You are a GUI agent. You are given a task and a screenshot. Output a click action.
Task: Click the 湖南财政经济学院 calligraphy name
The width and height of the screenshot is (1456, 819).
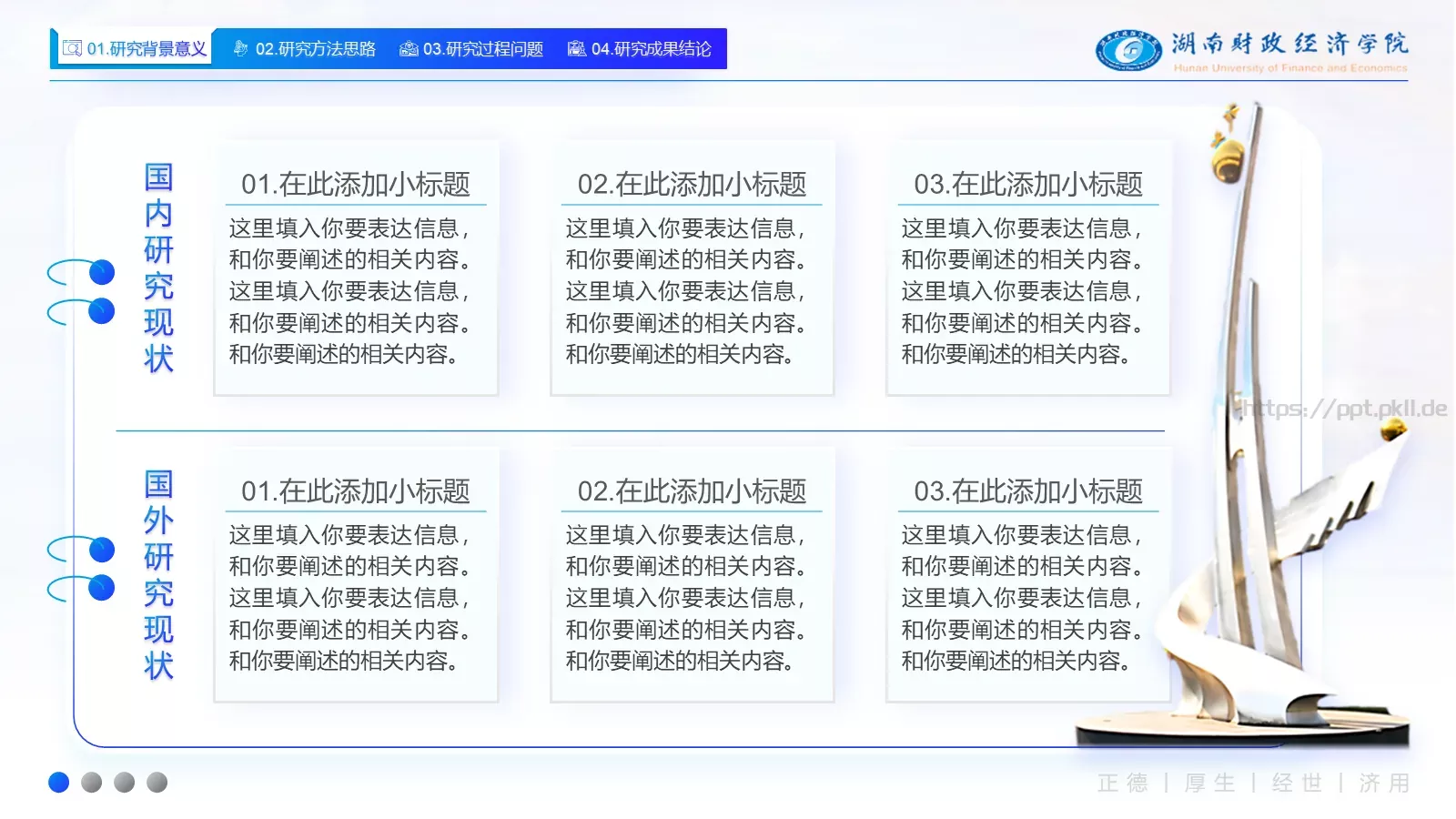[x=1289, y=43]
